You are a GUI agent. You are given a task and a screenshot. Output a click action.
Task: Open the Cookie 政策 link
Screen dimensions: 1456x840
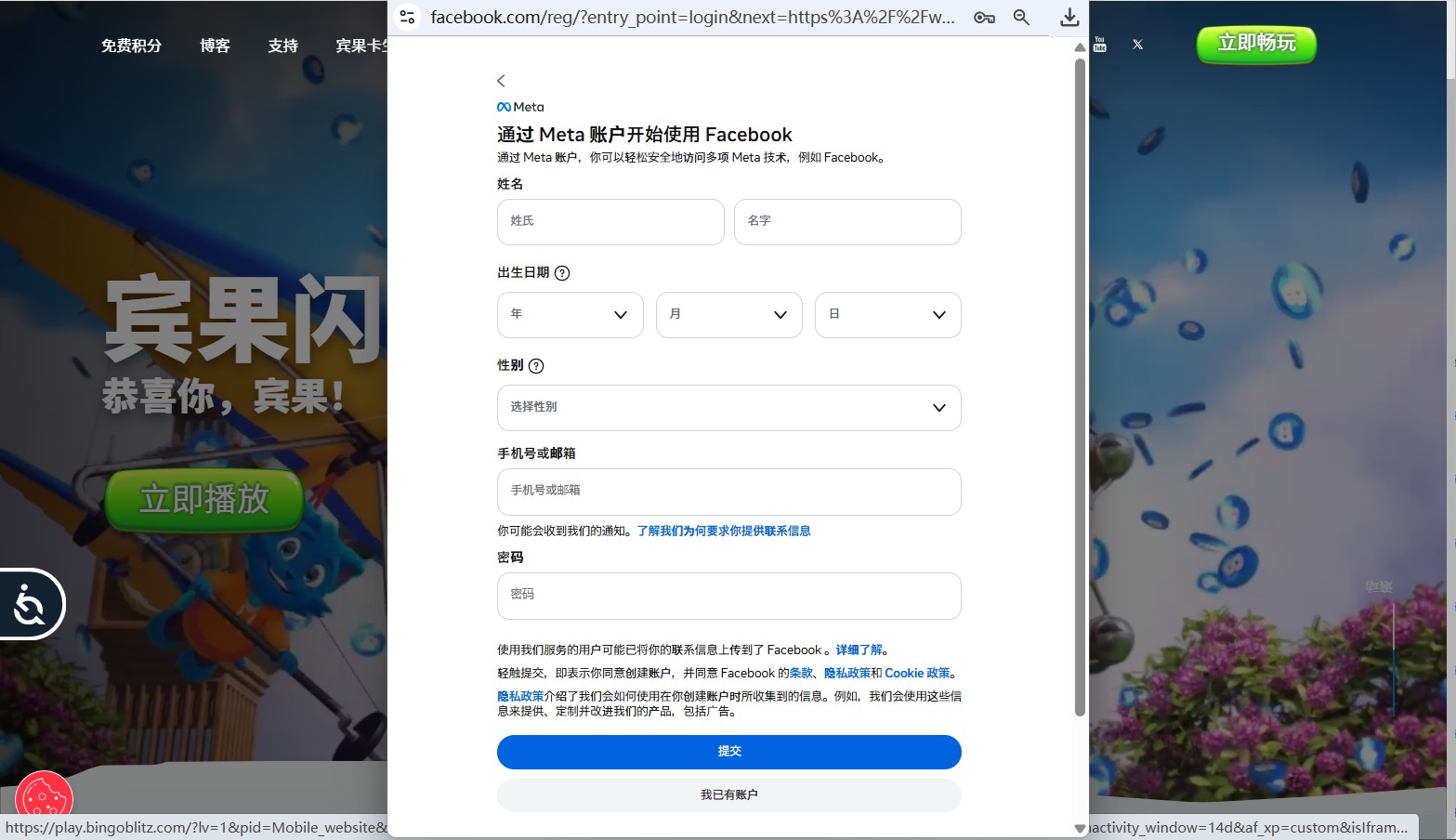917,674
